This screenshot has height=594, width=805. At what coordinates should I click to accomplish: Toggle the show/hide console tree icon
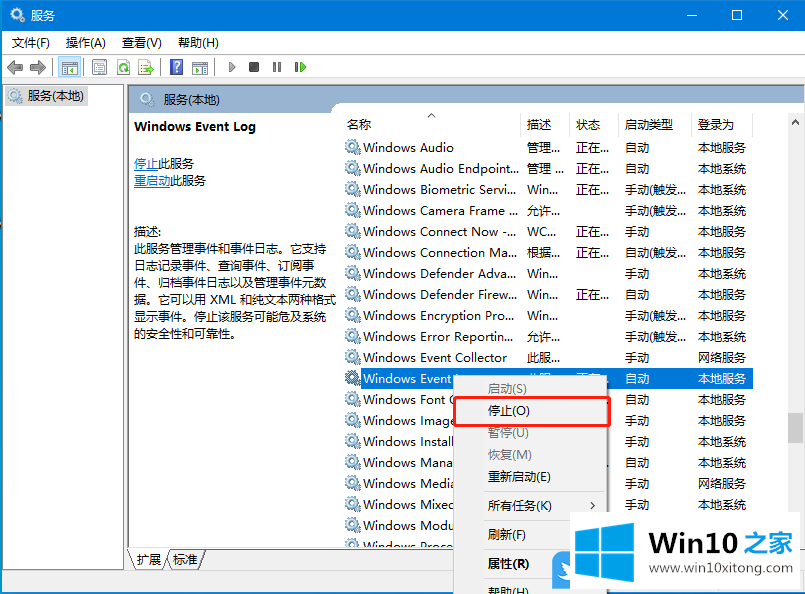69,67
